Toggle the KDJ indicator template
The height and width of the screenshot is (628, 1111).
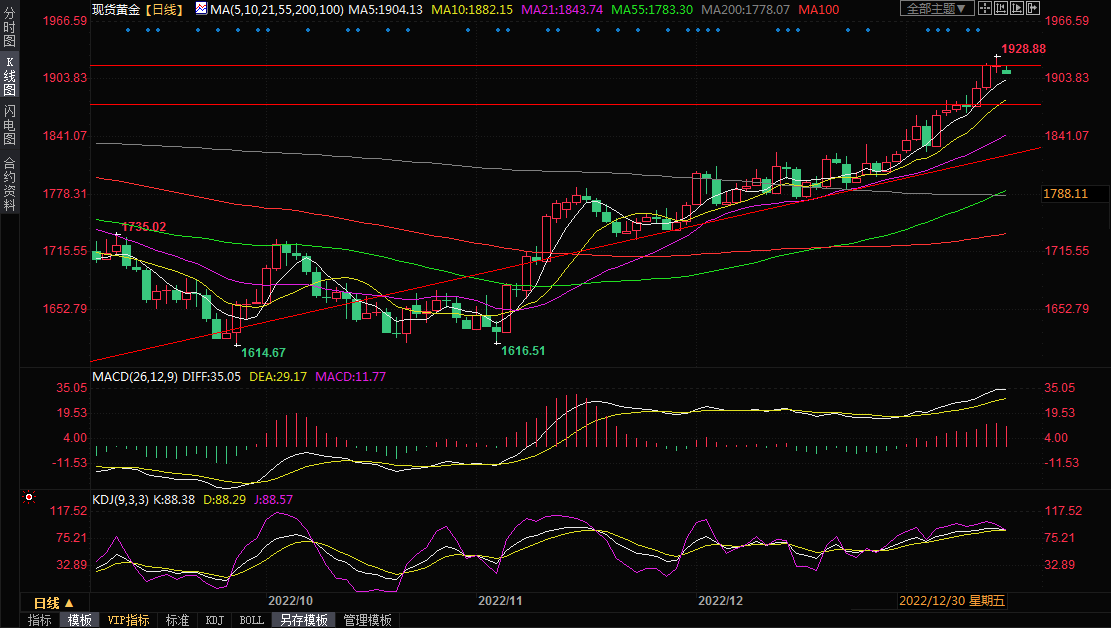[x=215, y=620]
